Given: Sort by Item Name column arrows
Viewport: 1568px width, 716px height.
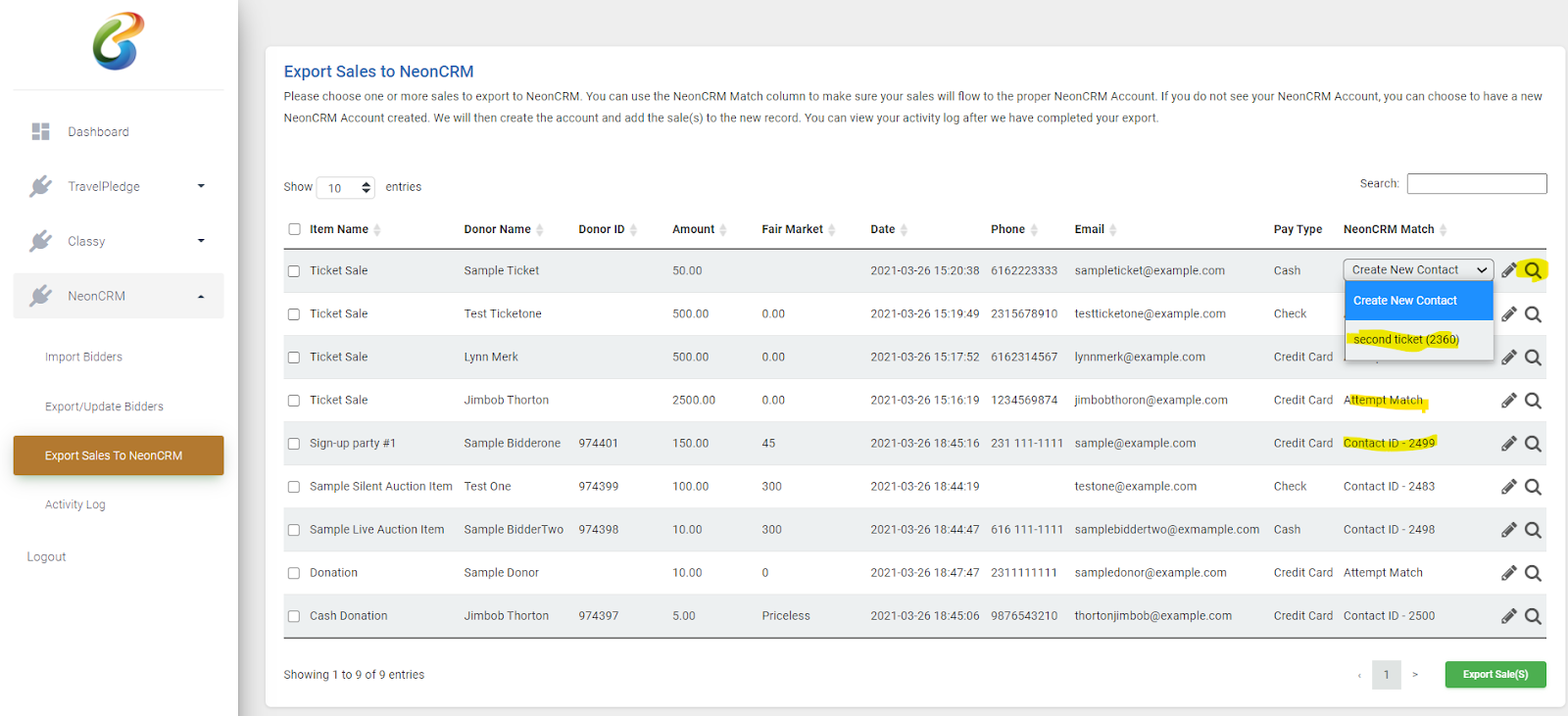Looking at the screenshot, I should 377,230.
